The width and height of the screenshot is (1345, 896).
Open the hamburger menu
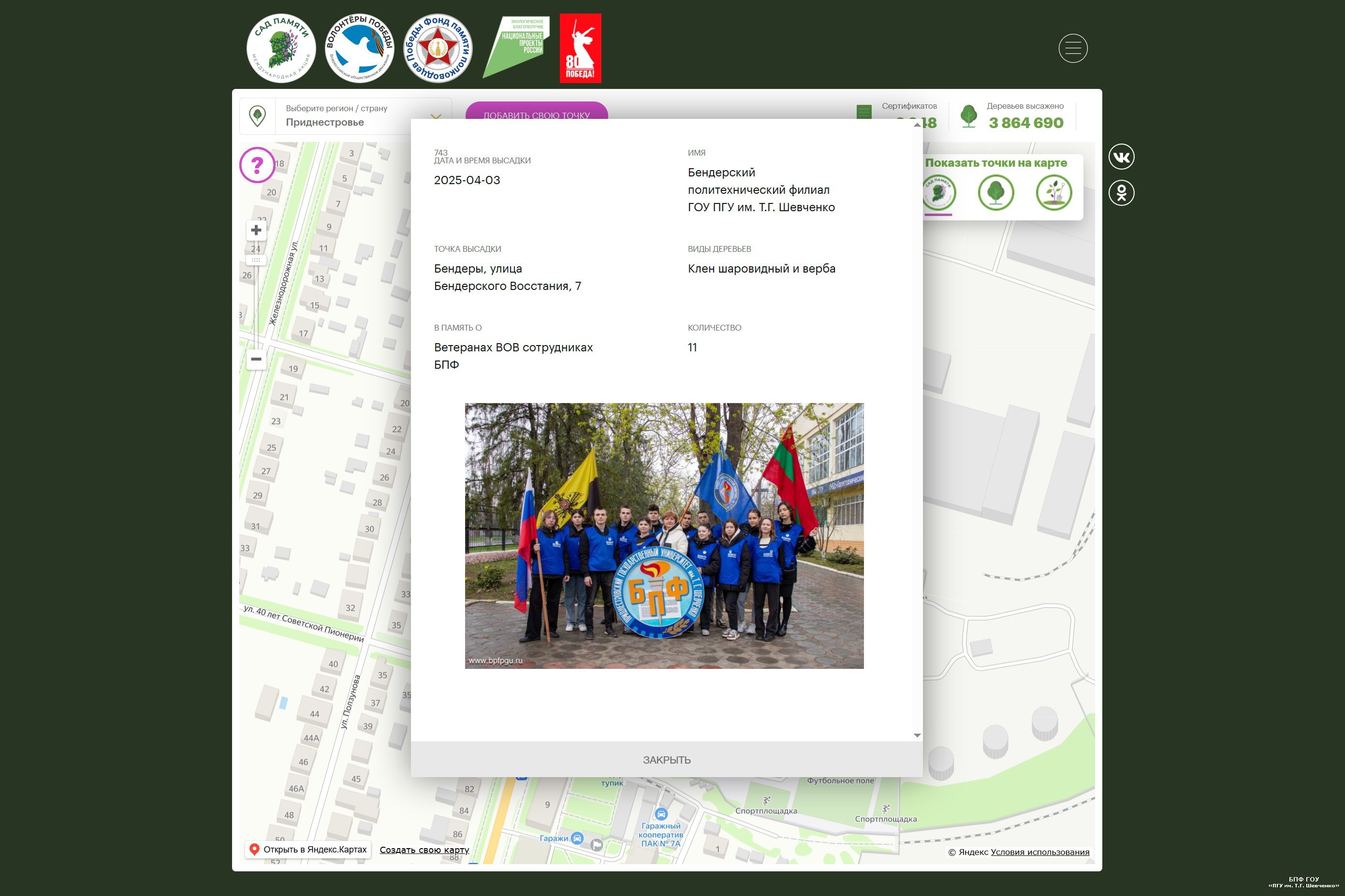pos(1072,49)
